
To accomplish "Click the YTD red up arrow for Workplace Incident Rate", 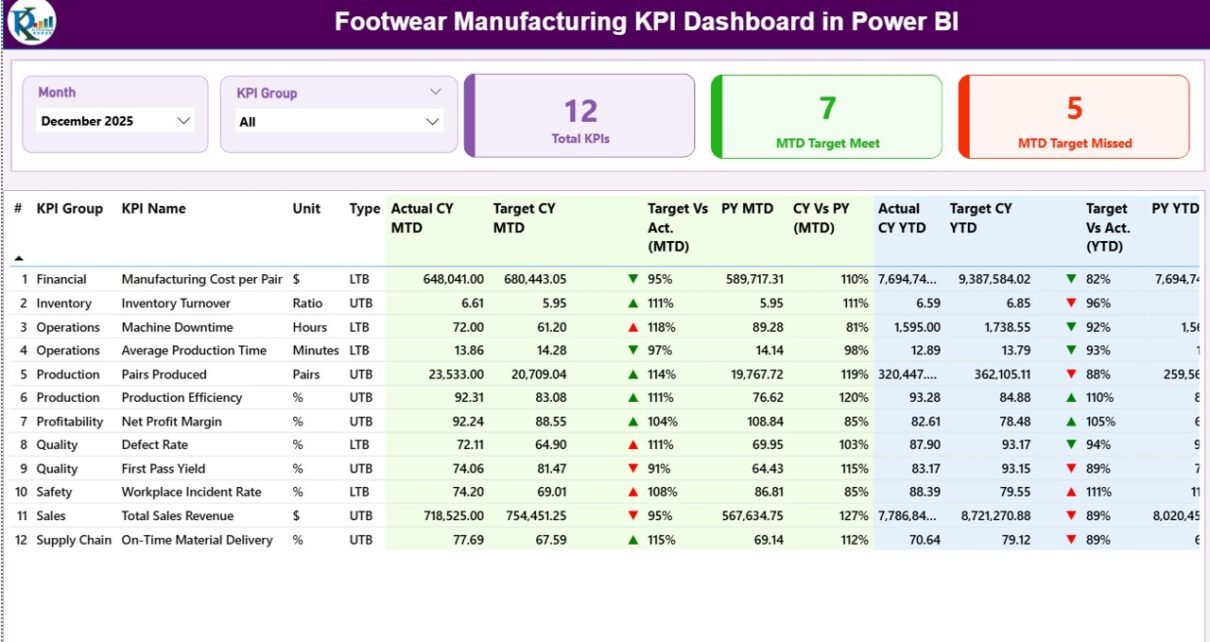I will click(1071, 492).
